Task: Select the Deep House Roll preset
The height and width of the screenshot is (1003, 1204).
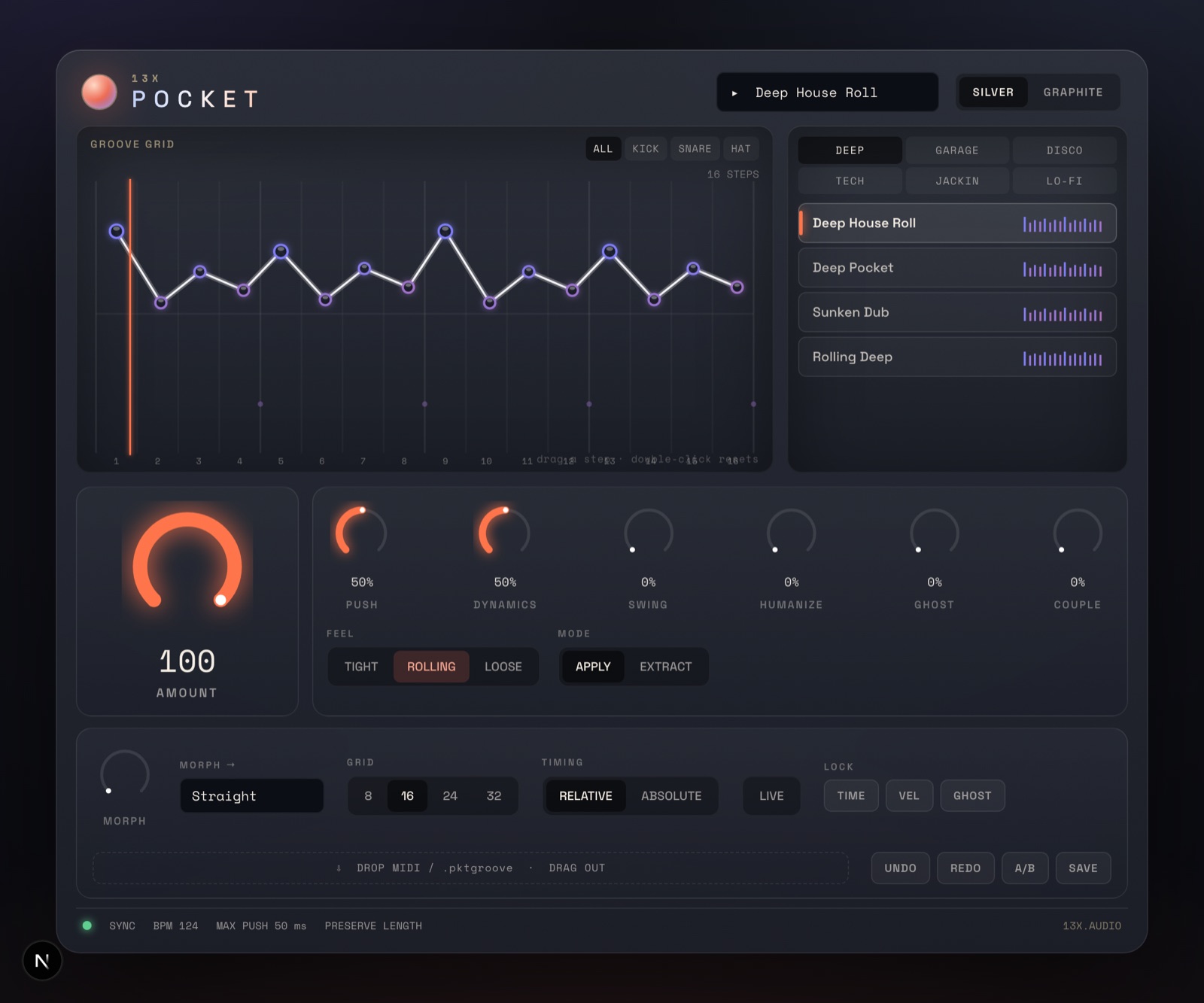Action: [957, 223]
